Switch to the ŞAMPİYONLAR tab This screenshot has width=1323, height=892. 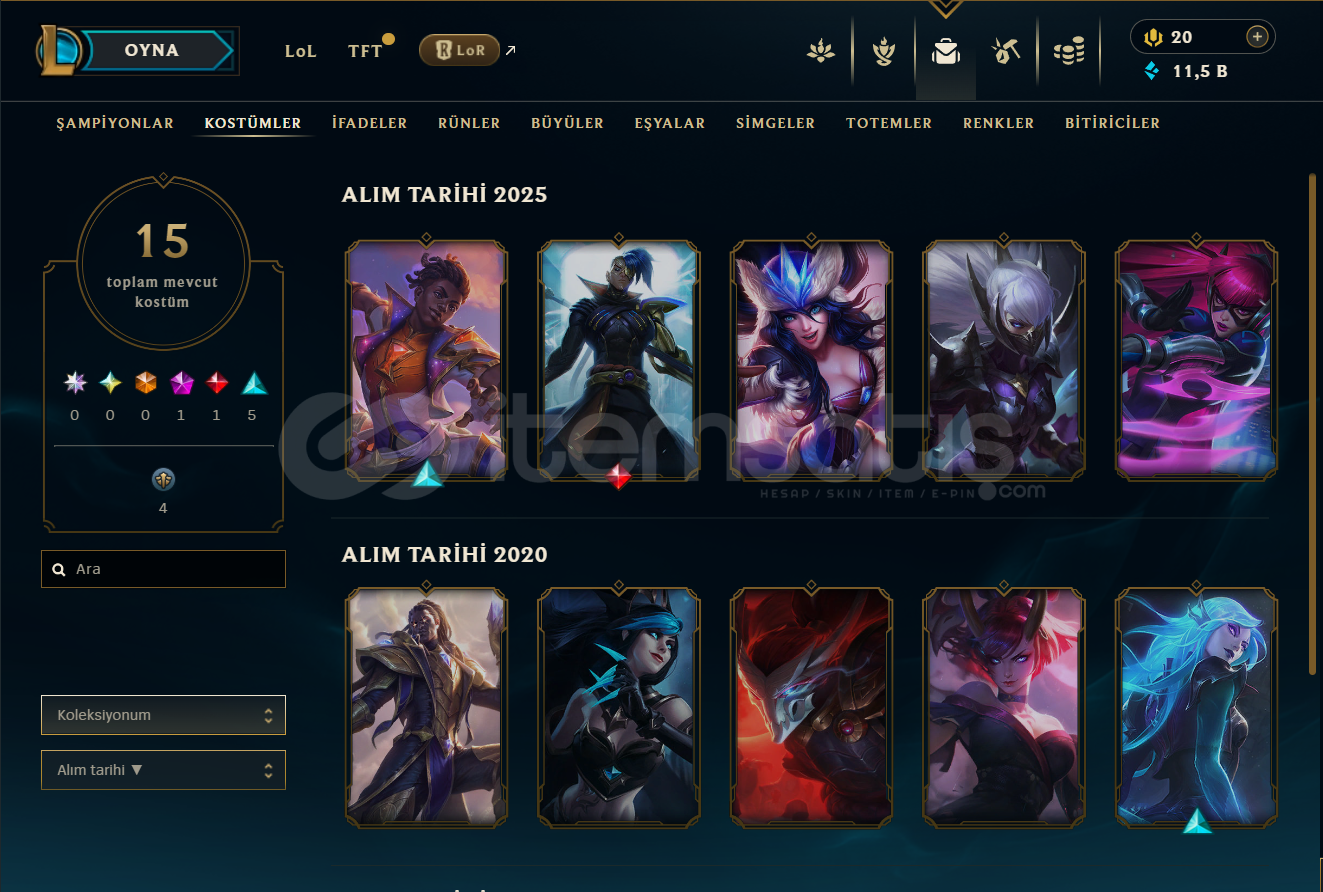(x=115, y=123)
